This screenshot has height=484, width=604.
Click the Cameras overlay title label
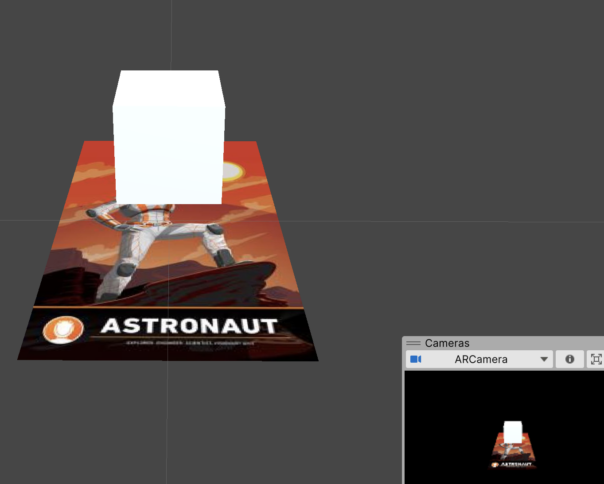point(447,343)
